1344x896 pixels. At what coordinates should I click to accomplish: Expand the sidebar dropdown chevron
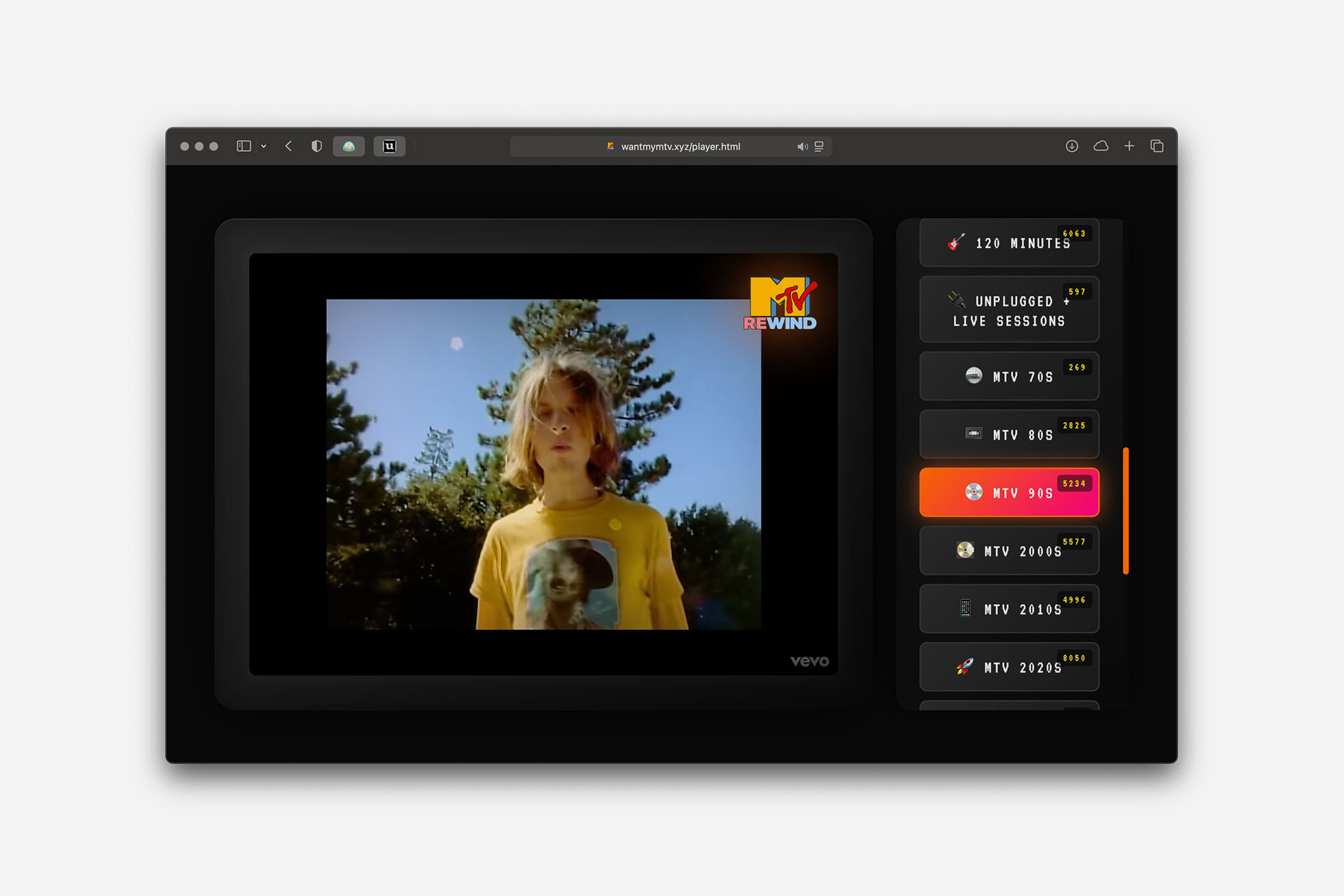pyautogui.click(x=264, y=146)
